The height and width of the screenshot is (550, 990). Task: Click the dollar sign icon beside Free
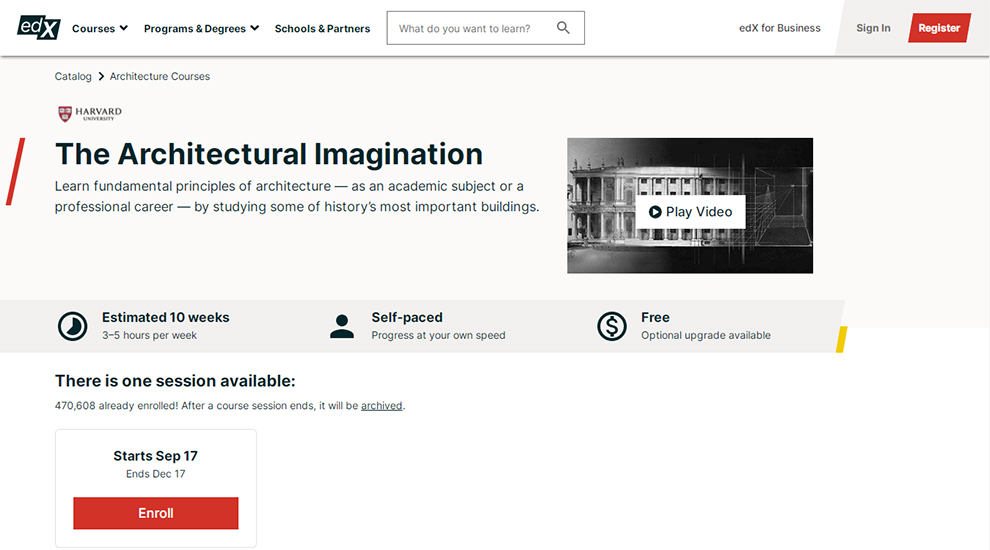tap(612, 326)
